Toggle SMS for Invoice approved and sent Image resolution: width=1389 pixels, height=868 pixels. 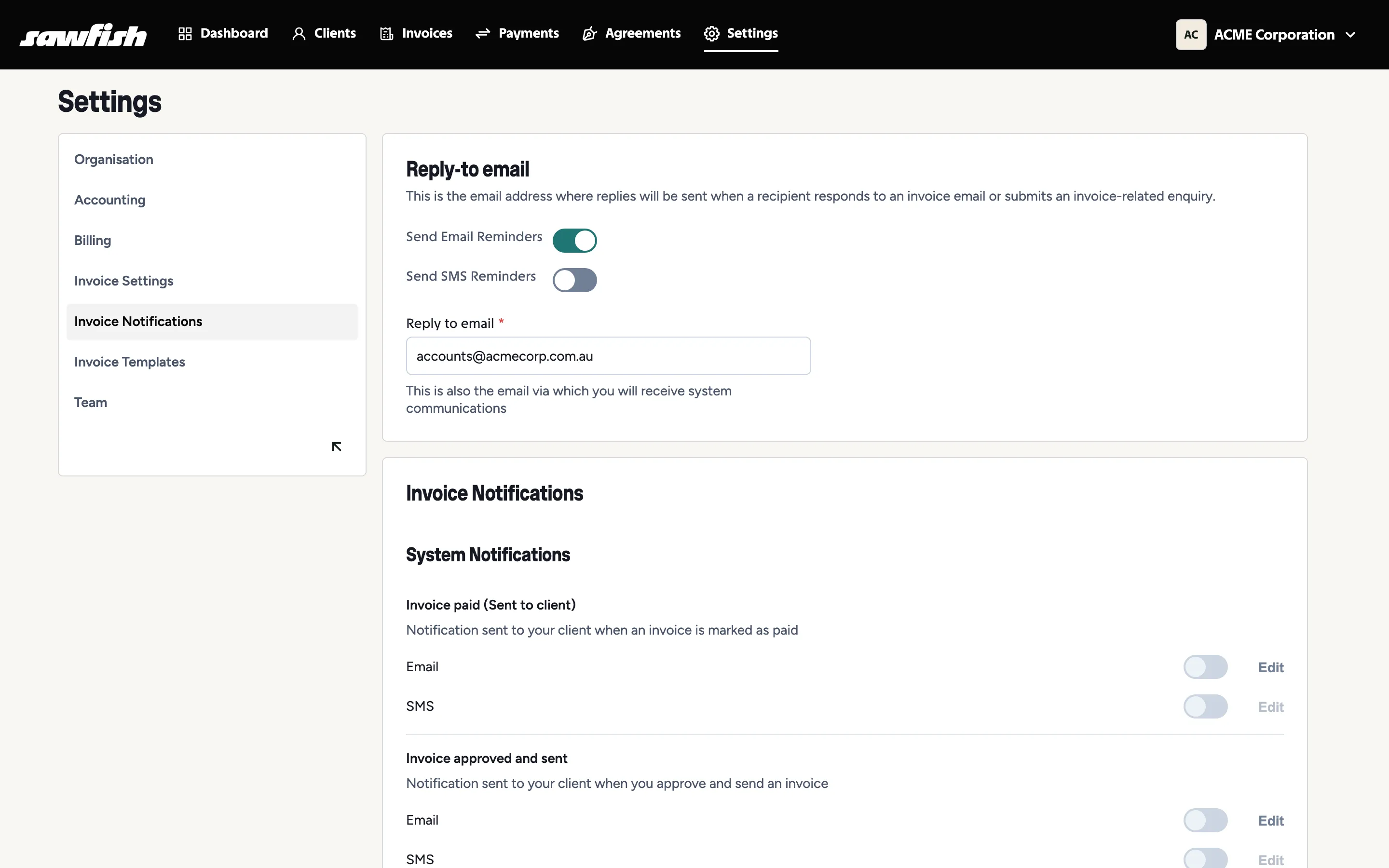[1205, 859]
